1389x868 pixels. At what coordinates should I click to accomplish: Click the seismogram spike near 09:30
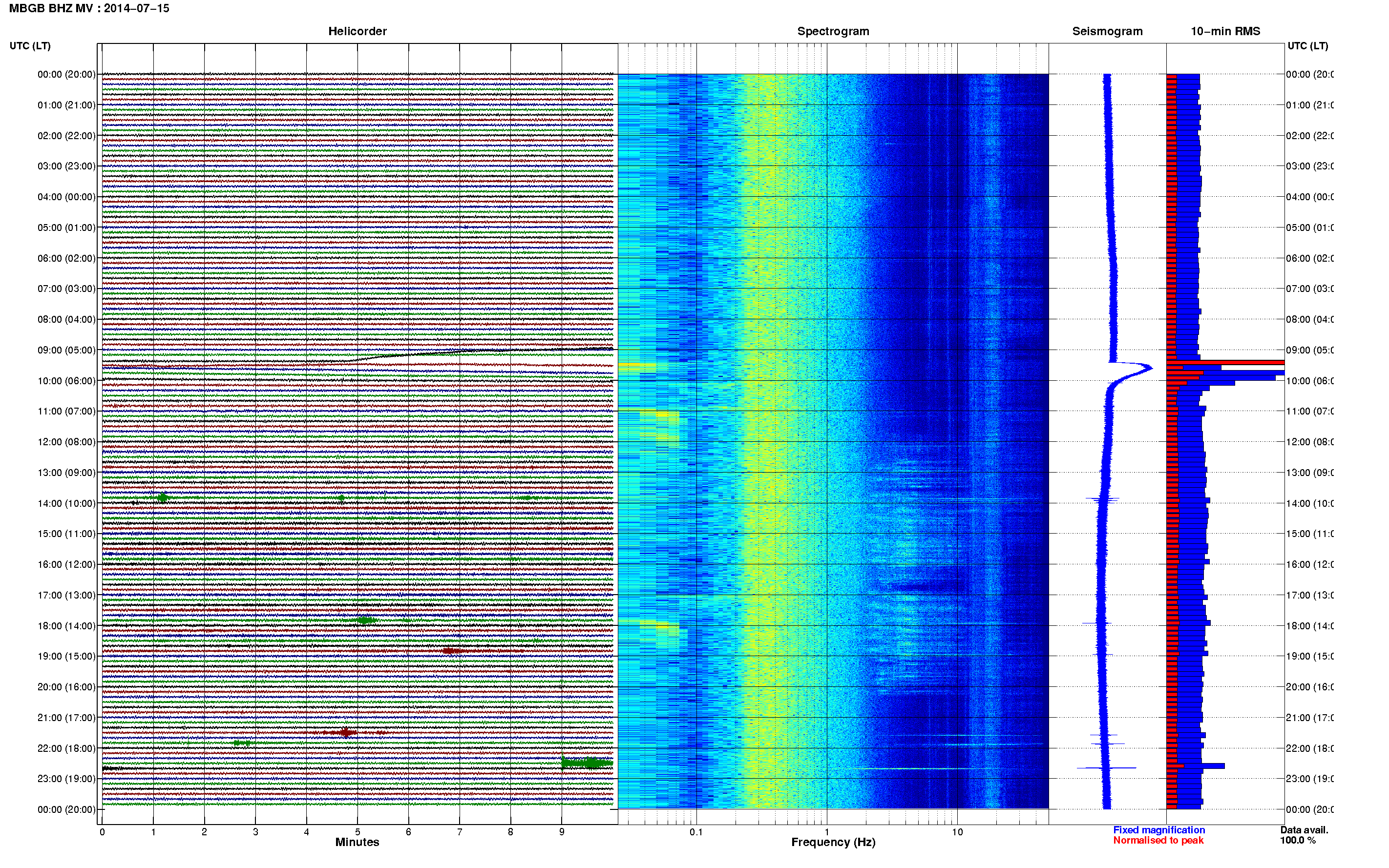[1131, 369]
